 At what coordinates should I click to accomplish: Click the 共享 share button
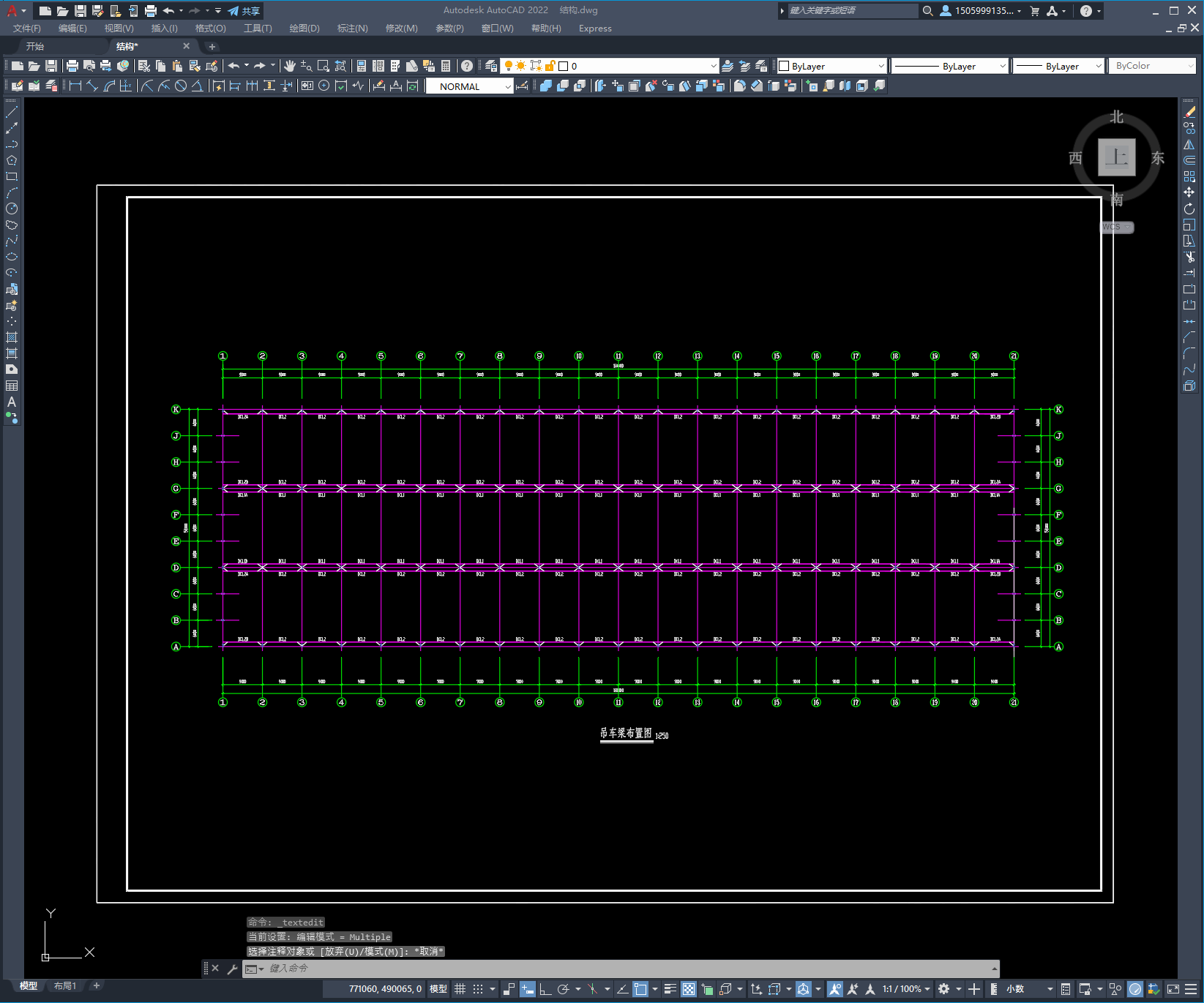point(244,11)
